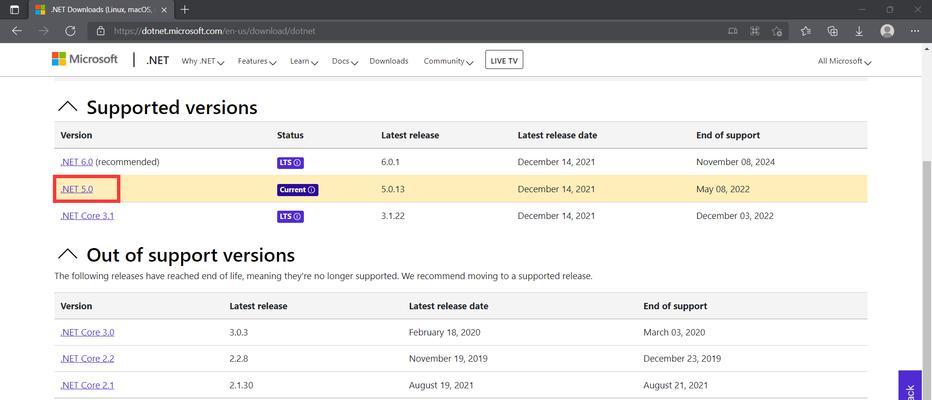Open the .NET home link
Screen dimensions: 932x400
tap(158, 60)
